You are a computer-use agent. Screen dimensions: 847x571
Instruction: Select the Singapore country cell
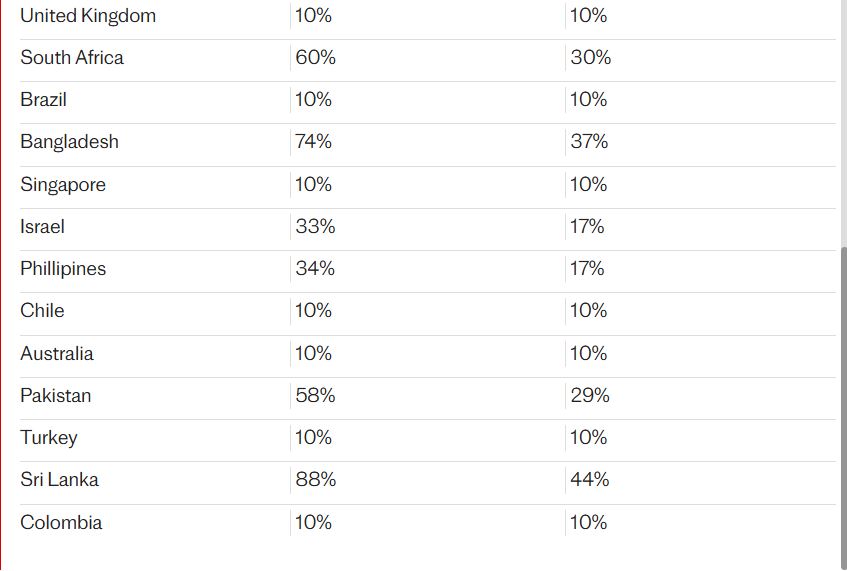coord(63,185)
